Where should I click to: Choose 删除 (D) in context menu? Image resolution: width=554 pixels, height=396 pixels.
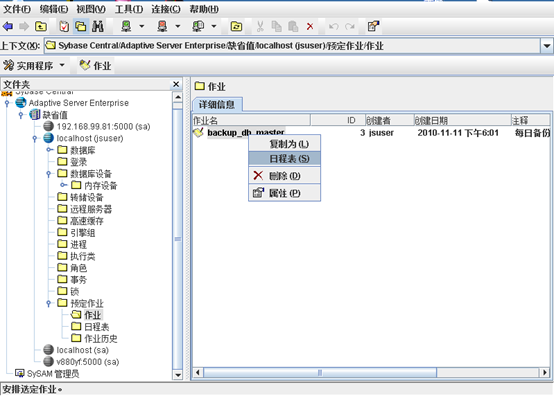click(285, 176)
